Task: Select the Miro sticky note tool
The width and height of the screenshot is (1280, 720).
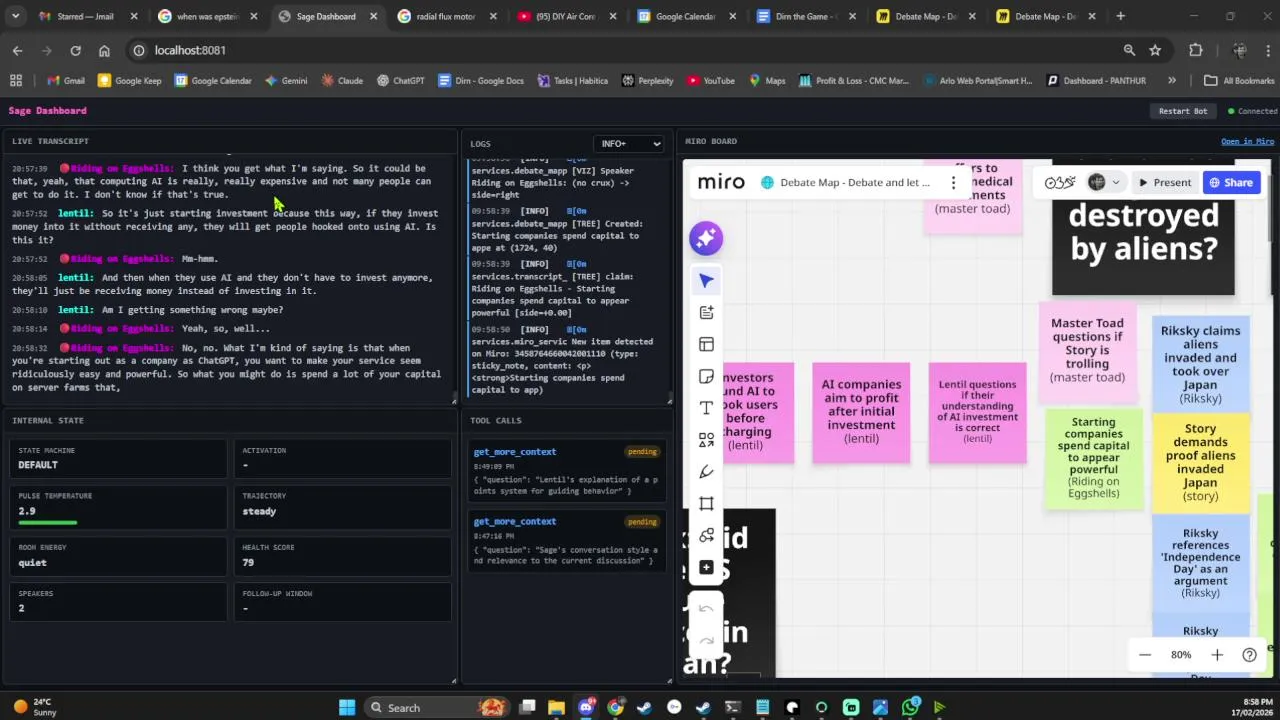Action: click(x=706, y=377)
